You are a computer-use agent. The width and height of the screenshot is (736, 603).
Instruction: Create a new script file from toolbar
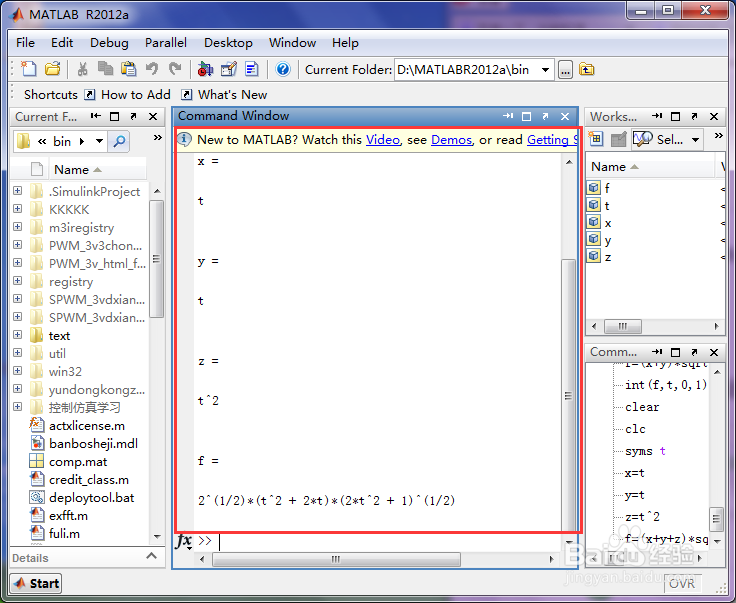29,69
